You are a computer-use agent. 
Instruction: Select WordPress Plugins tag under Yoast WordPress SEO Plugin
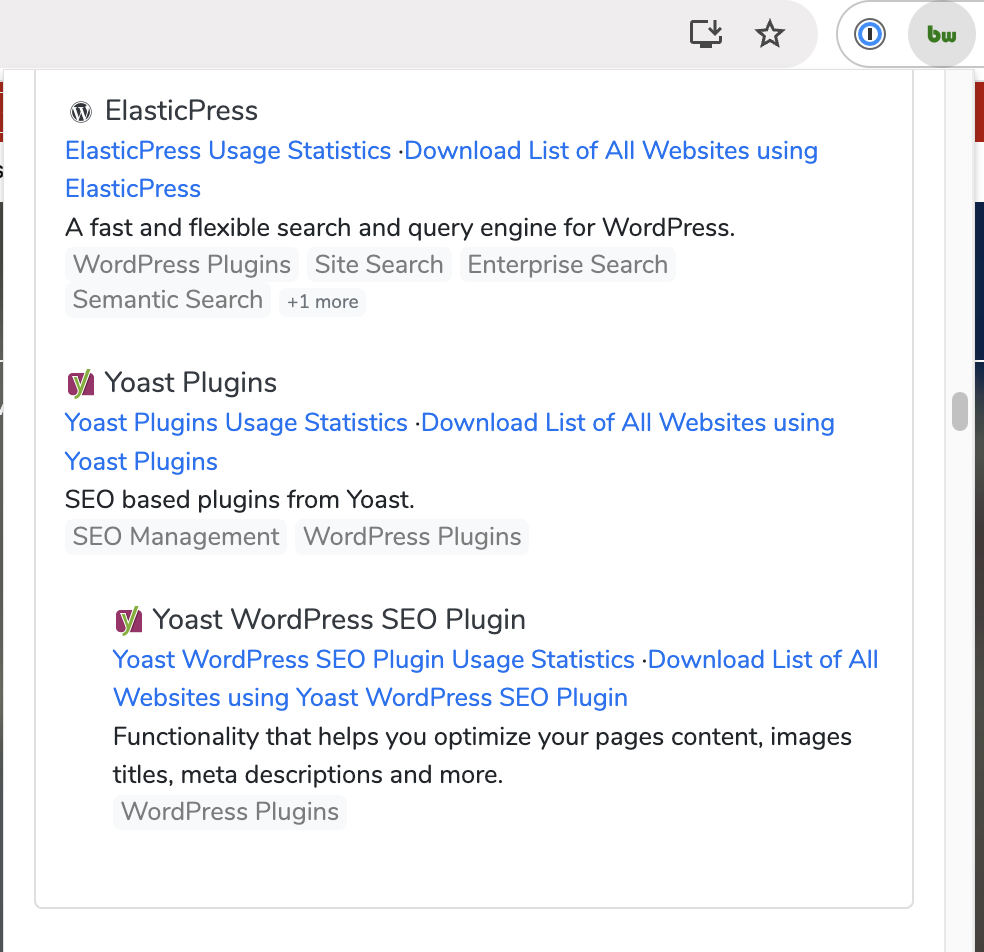pos(230,811)
